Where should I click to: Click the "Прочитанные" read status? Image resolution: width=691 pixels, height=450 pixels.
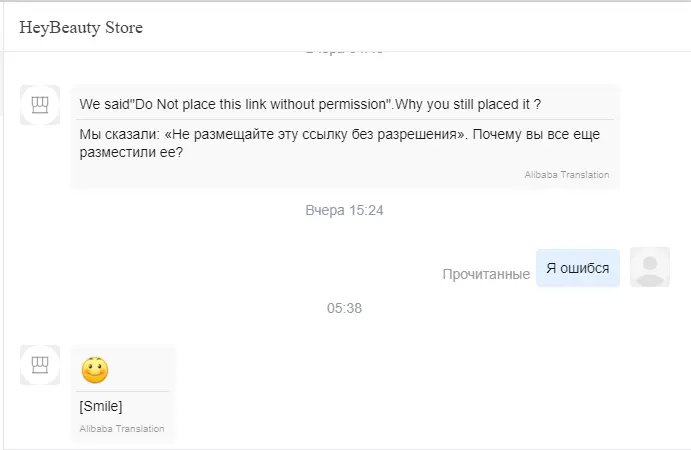(486, 274)
